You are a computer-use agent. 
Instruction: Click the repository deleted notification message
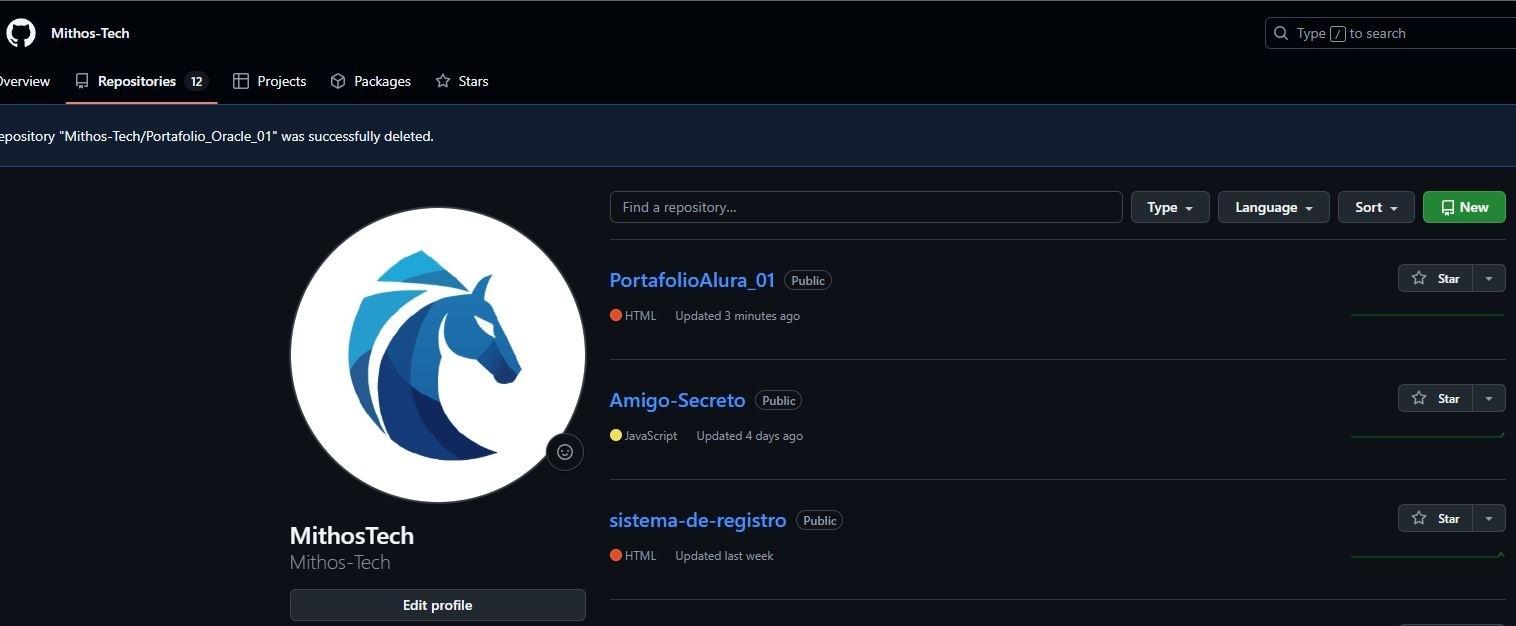pyautogui.click(x=215, y=136)
